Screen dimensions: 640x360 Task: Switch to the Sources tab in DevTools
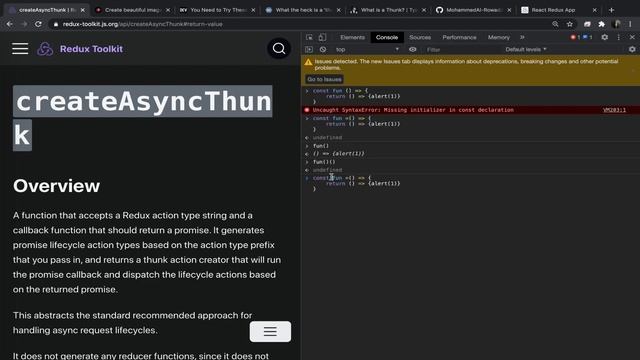[420, 37]
